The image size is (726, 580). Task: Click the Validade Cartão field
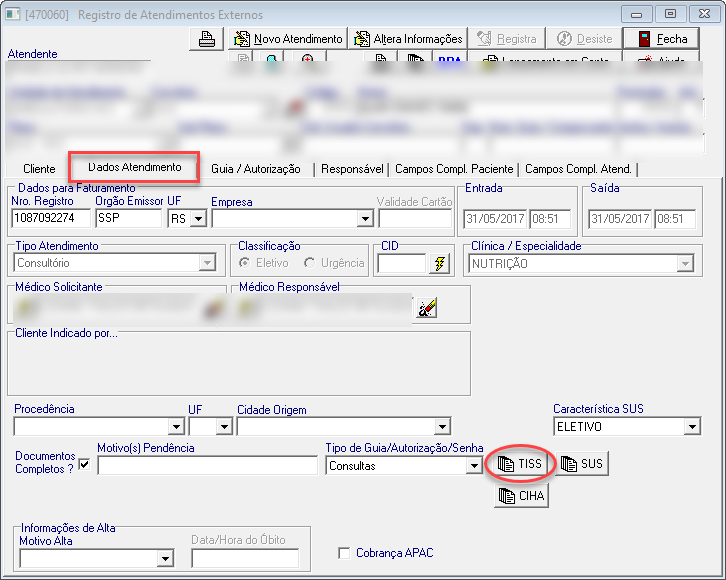tap(415, 218)
